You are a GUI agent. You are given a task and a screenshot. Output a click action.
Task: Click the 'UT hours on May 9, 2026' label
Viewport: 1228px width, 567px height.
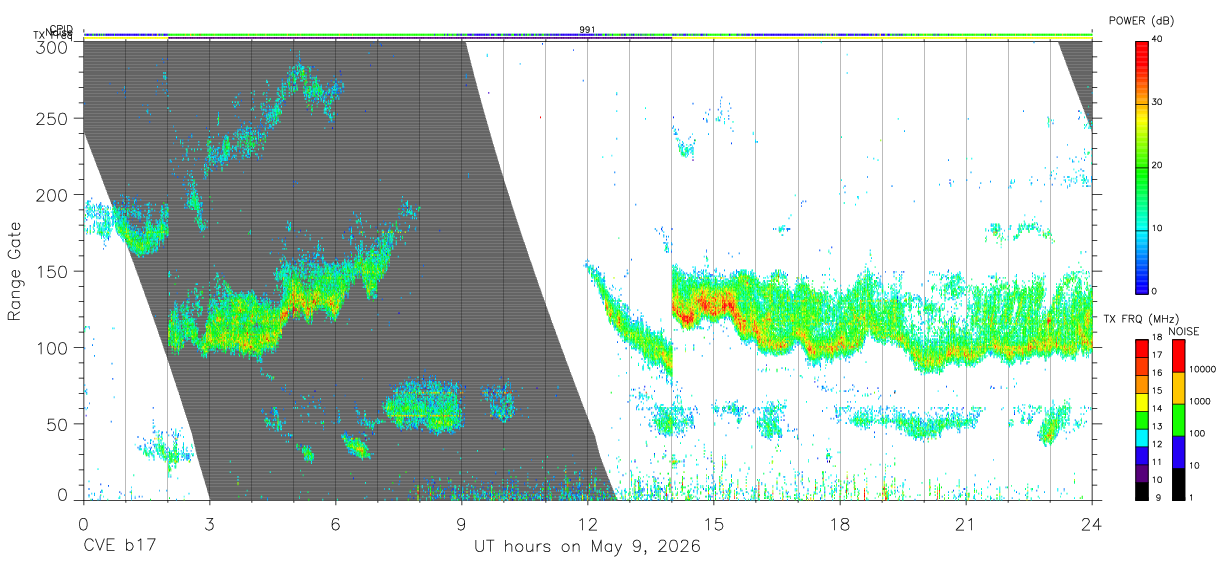tap(587, 547)
